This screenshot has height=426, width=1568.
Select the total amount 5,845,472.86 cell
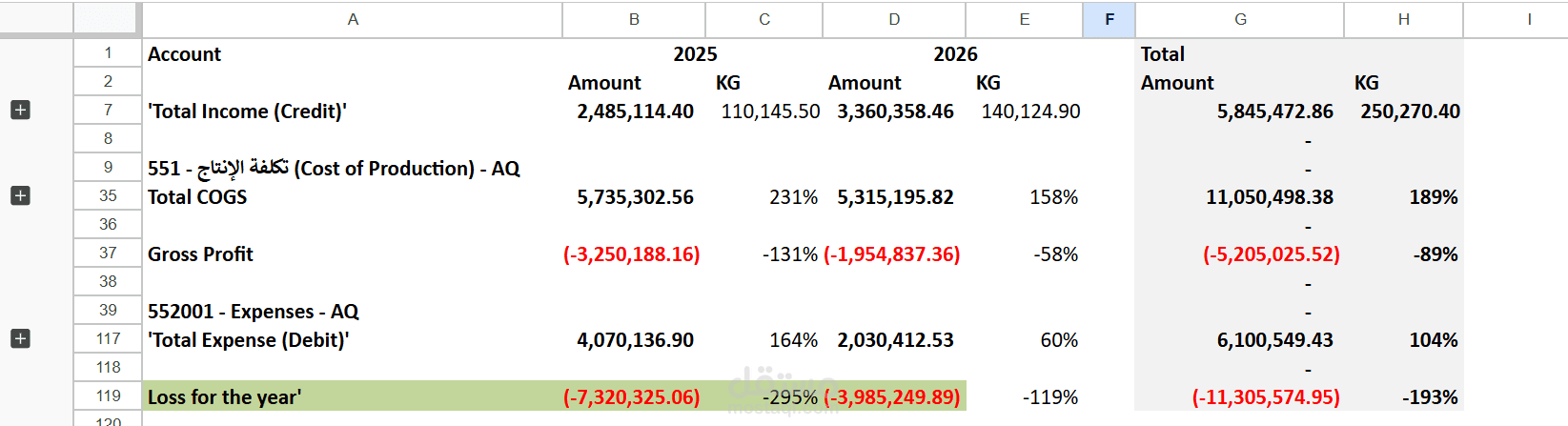point(1240,111)
